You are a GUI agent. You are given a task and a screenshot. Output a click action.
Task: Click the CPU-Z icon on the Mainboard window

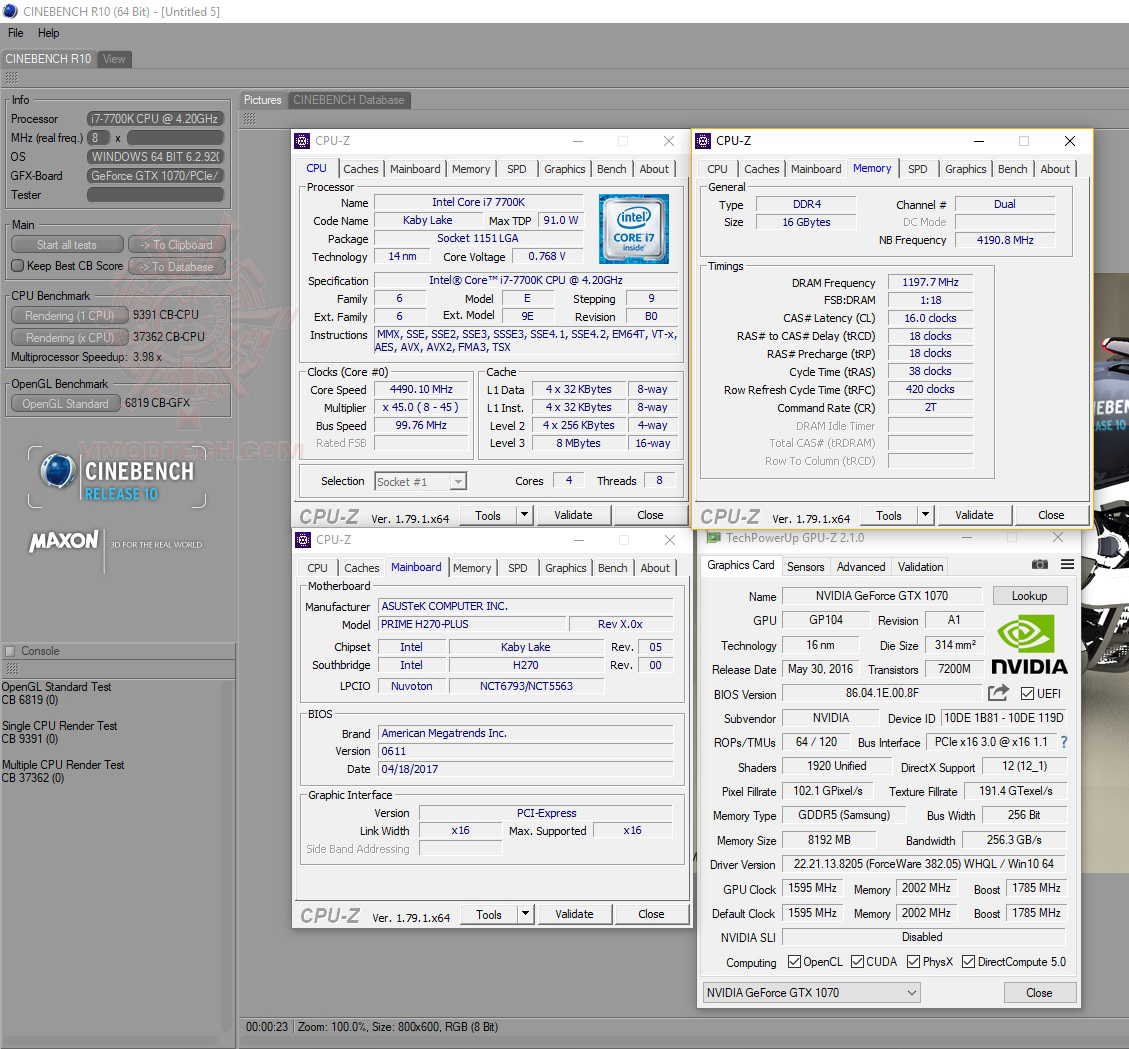point(302,539)
